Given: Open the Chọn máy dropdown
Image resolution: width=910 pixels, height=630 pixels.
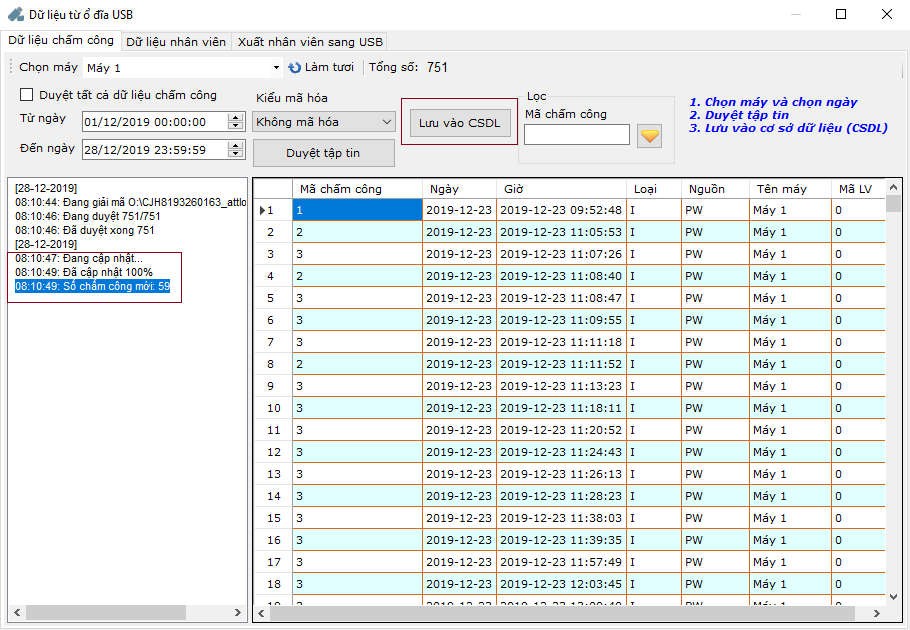Looking at the screenshot, I should point(276,68).
